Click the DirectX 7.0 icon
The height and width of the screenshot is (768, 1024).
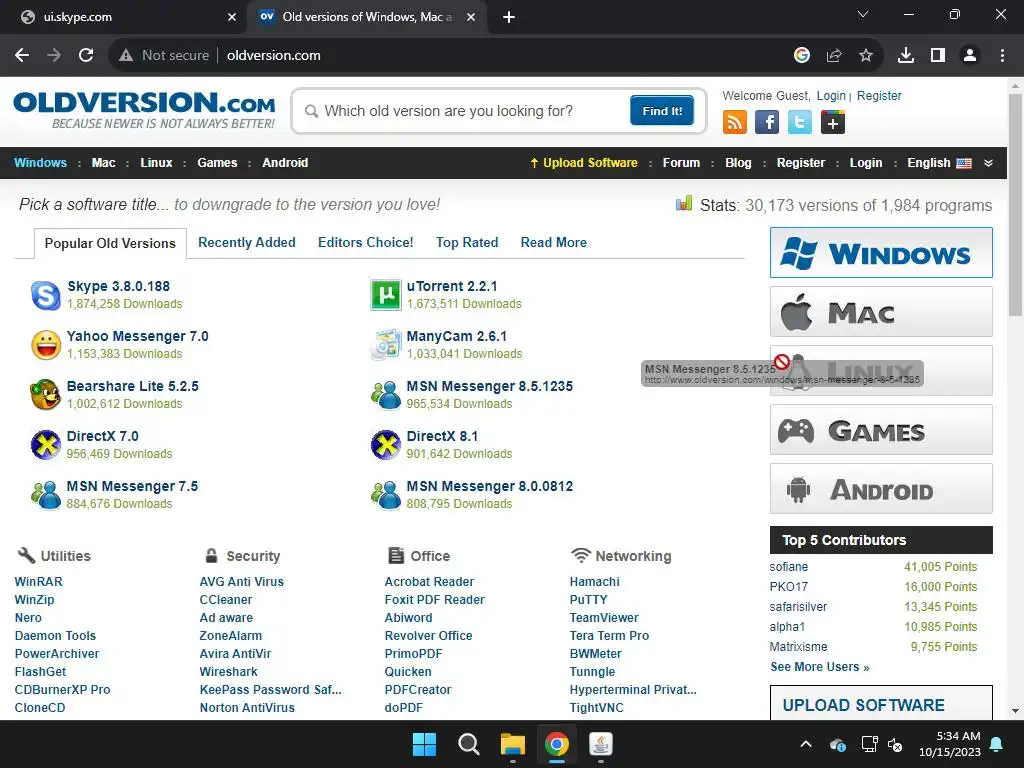click(x=46, y=445)
